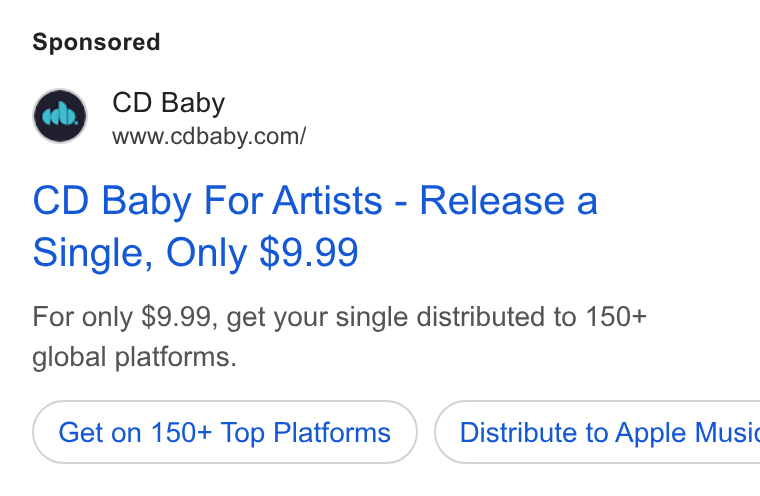This screenshot has height=496, width=760.
Task: Click 'Release a' in the blue headline
Action: click(508, 201)
